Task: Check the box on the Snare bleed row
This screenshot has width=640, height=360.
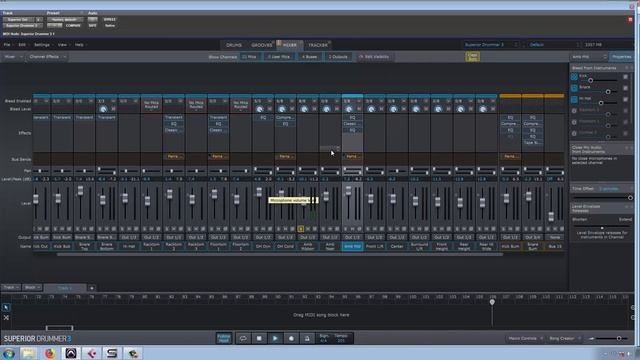Action: [625, 88]
